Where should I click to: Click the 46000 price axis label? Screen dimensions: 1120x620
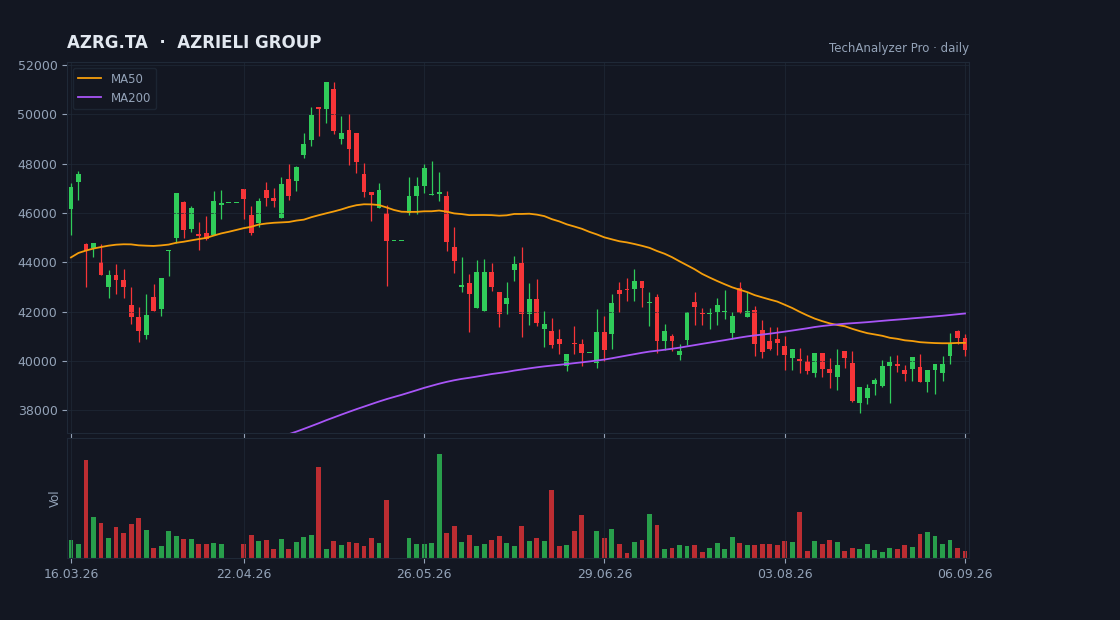coord(37,214)
